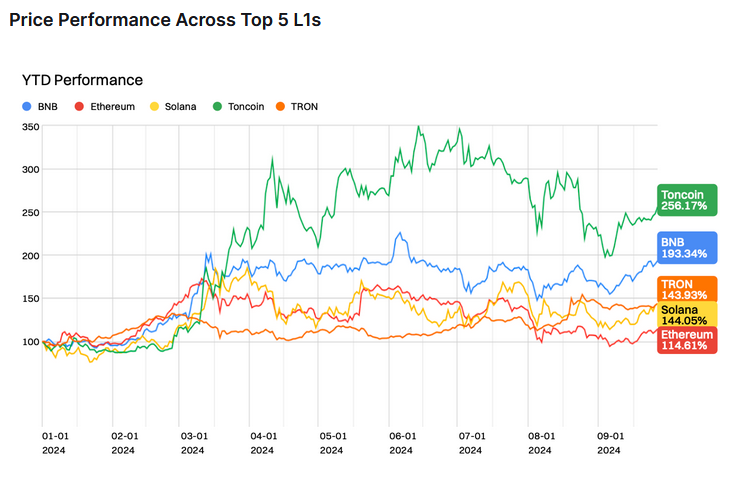Select the TRON 143.93% end label

[x=687, y=289]
